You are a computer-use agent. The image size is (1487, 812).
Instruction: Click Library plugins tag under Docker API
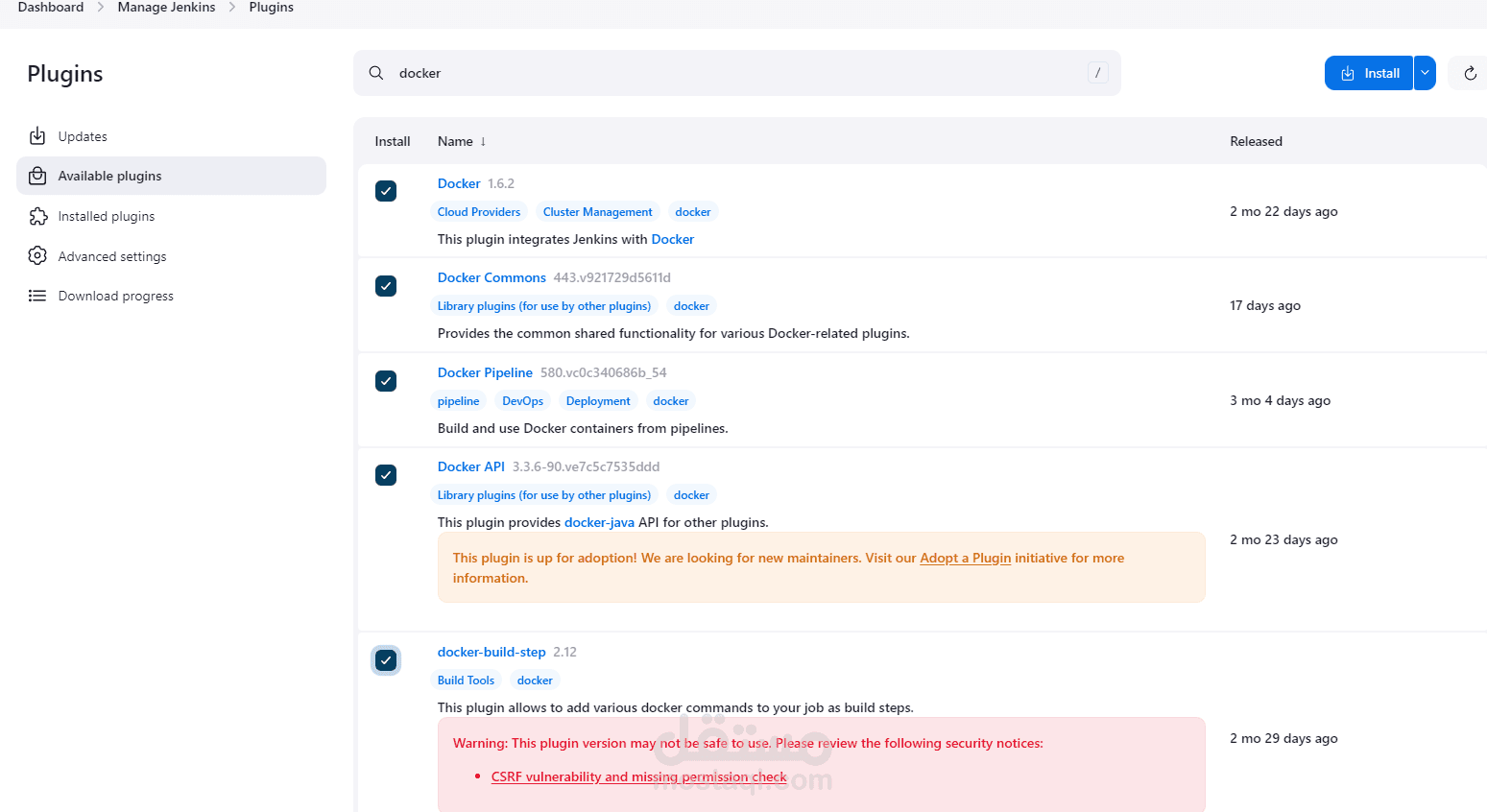[x=544, y=495]
